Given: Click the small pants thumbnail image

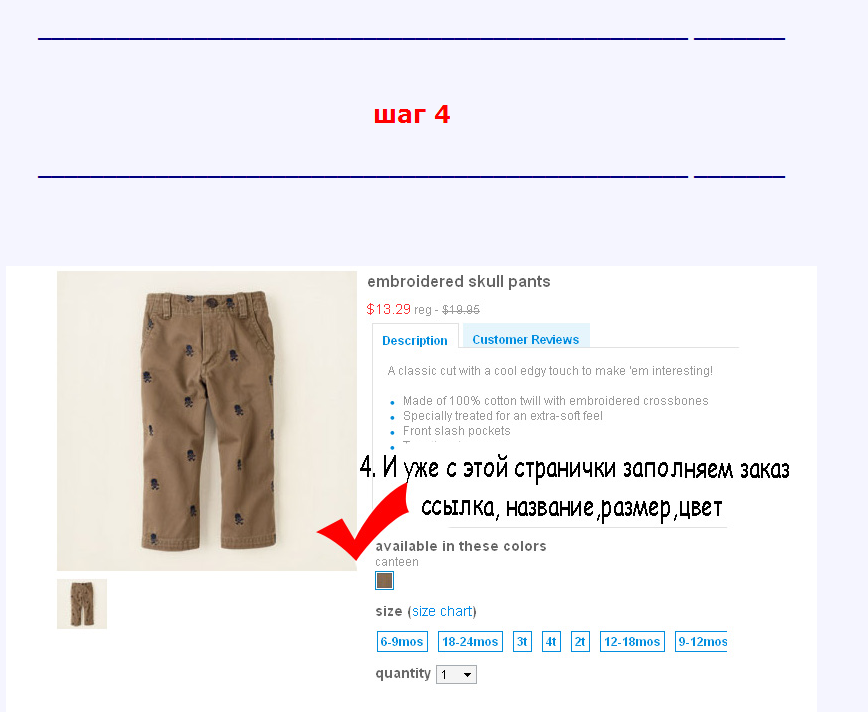Looking at the screenshot, I should coord(82,604).
